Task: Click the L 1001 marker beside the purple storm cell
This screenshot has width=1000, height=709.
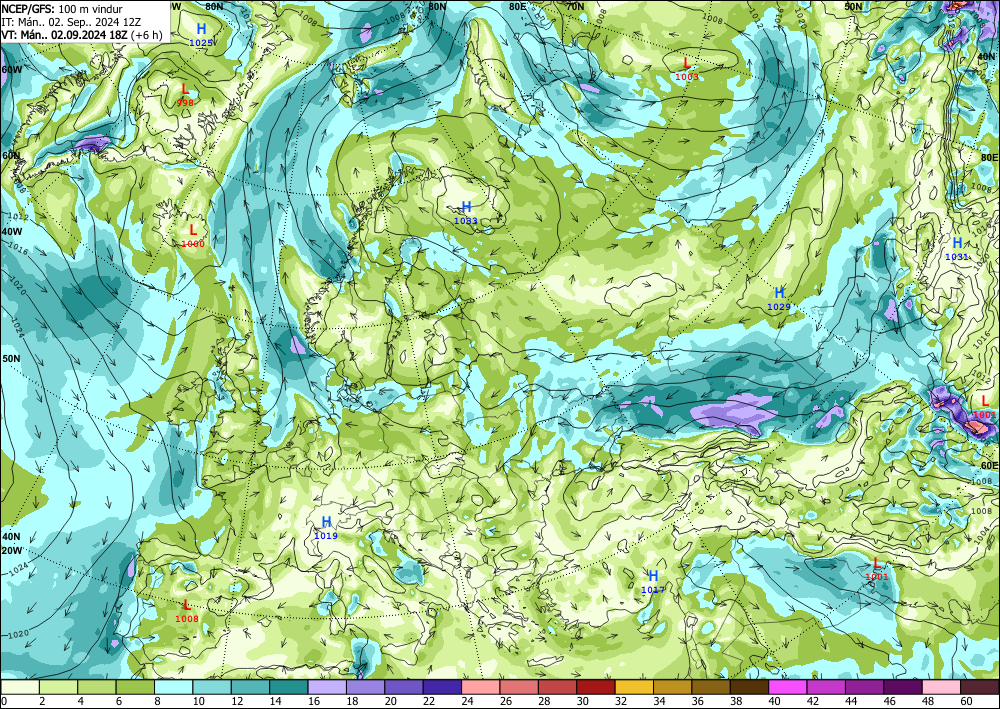Action: coord(985,401)
